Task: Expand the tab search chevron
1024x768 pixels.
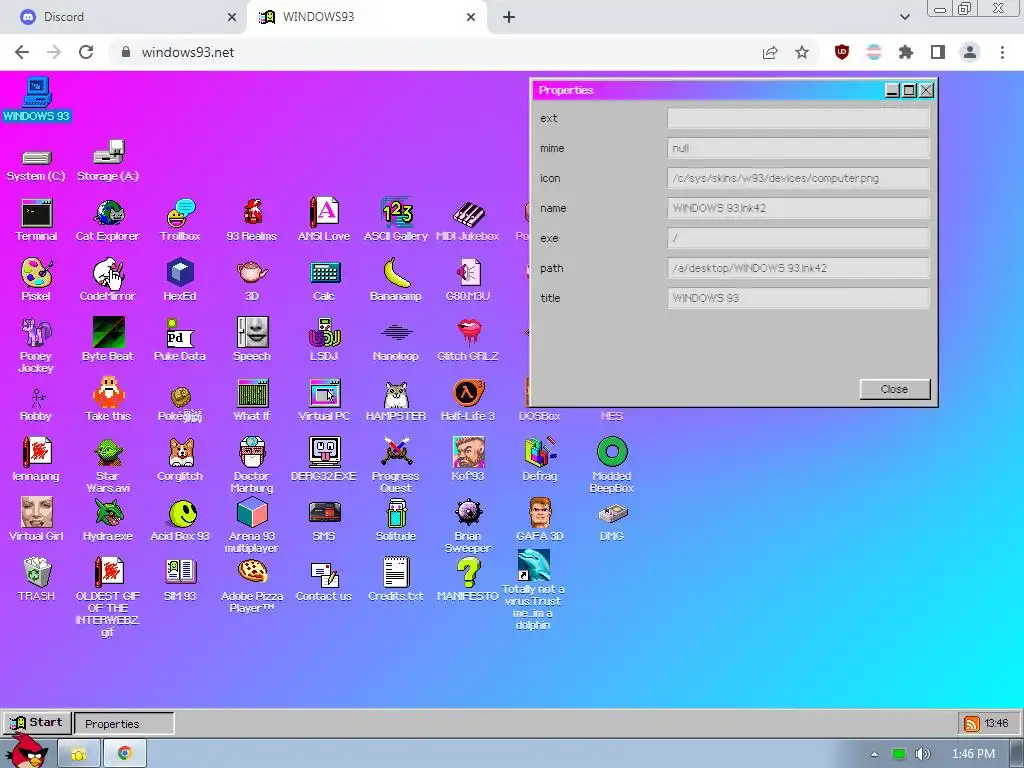Action: point(904,17)
